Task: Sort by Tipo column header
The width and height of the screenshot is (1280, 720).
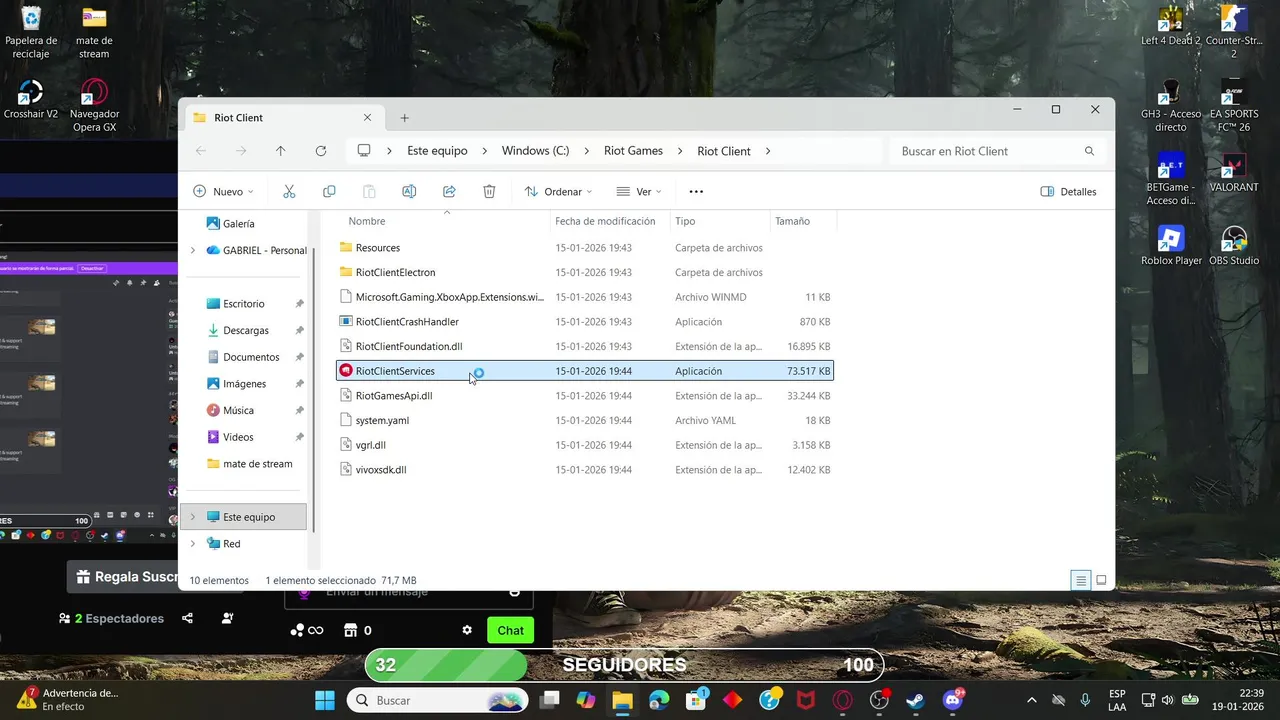Action: pyautogui.click(x=685, y=221)
